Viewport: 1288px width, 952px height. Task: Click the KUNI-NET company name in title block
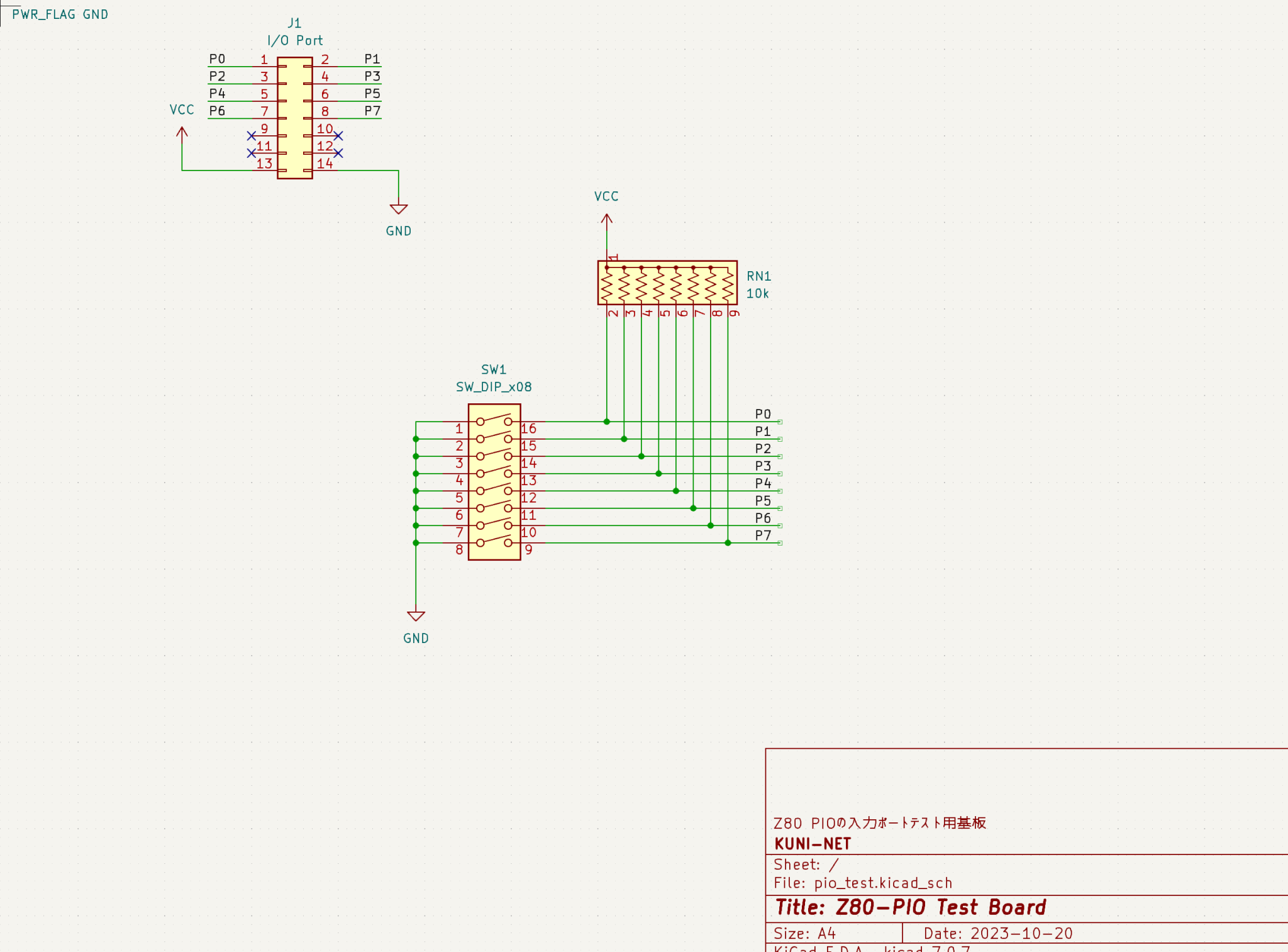(x=813, y=843)
